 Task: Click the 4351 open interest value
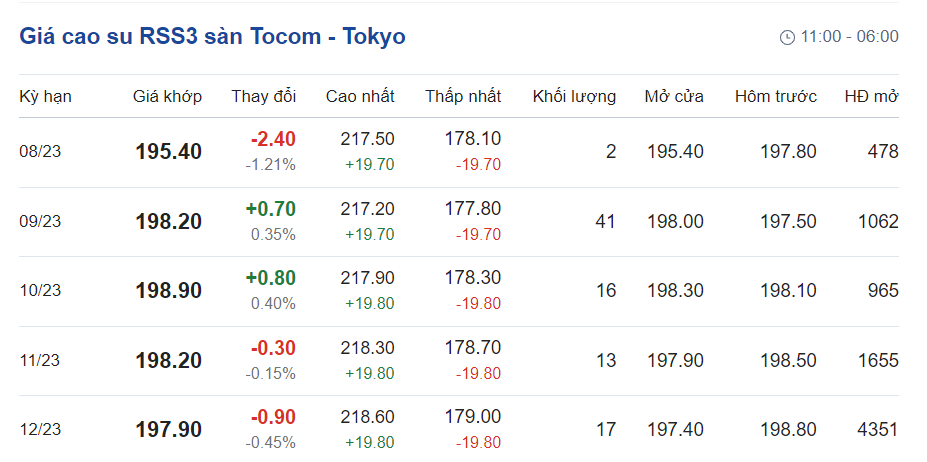877,430
